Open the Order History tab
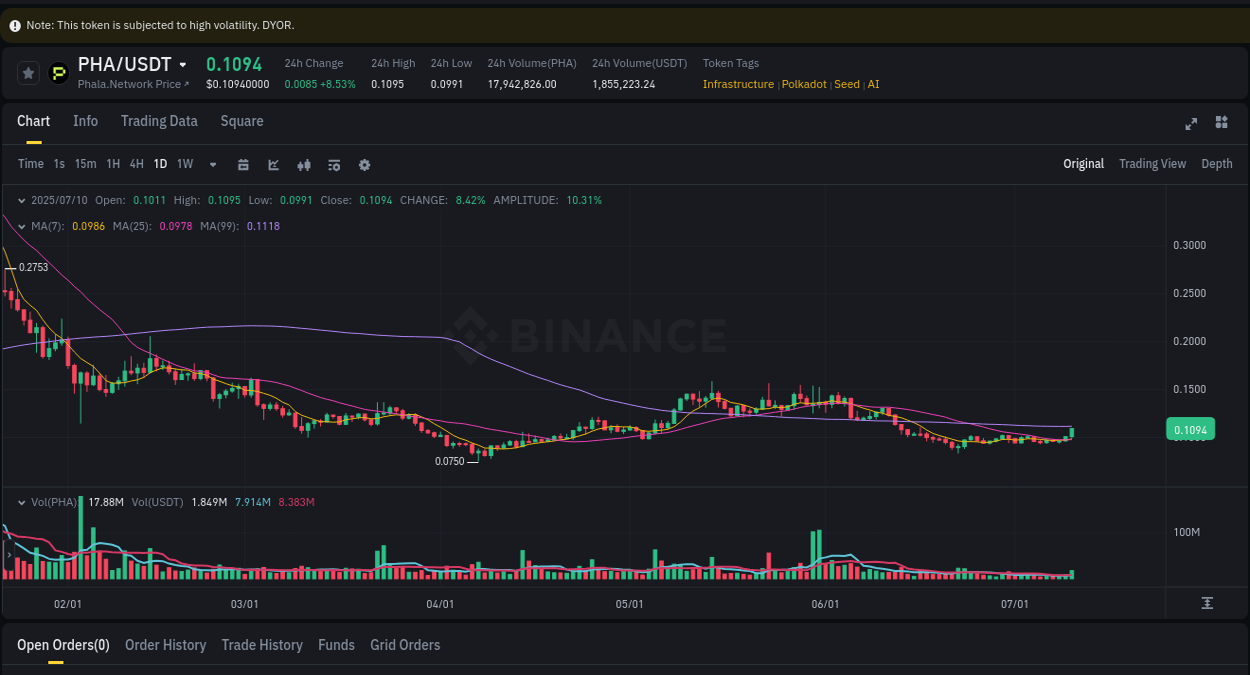1250x675 pixels. (x=165, y=645)
